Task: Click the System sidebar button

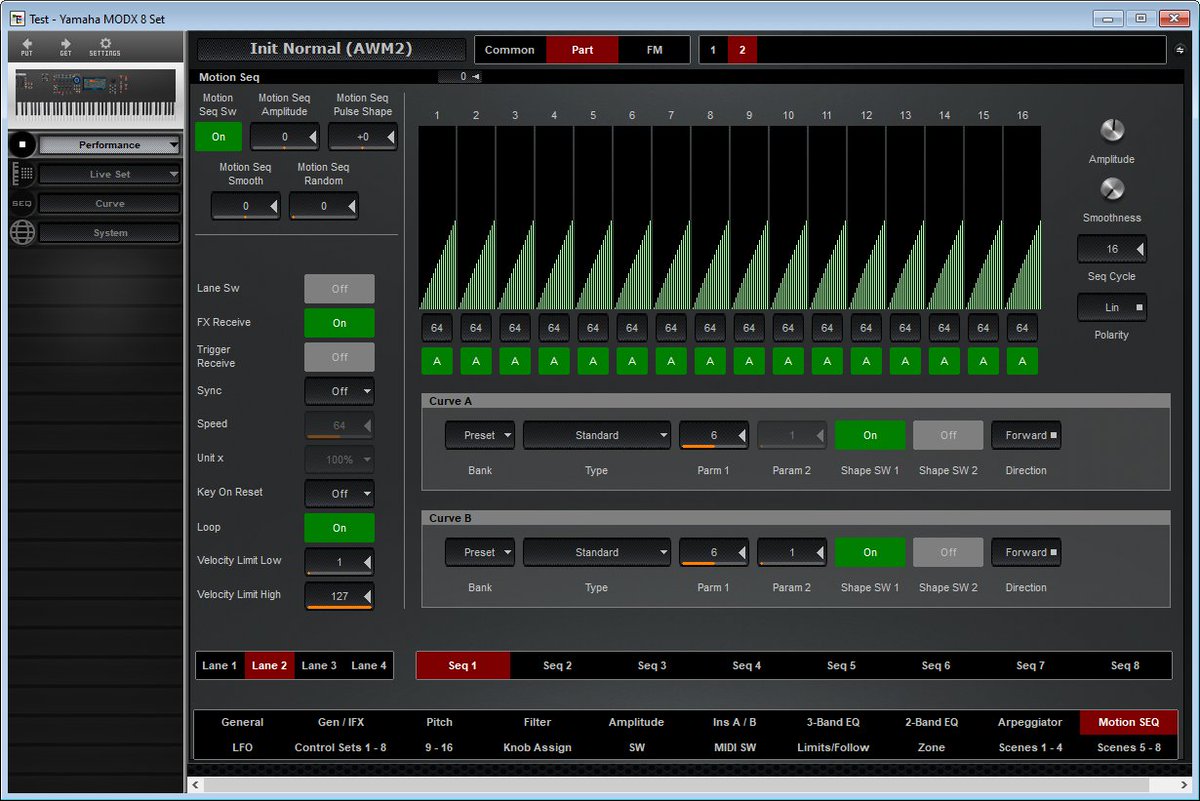Action: pos(110,233)
